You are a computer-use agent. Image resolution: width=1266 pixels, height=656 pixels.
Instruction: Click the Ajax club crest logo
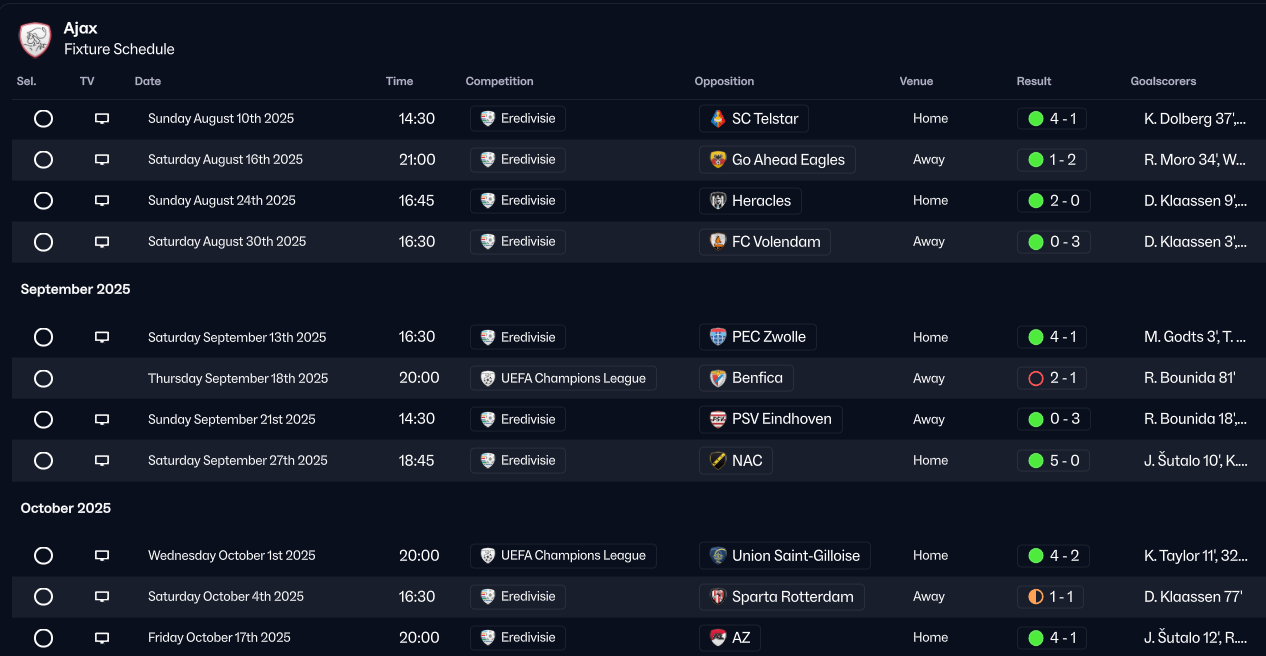(x=35, y=39)
